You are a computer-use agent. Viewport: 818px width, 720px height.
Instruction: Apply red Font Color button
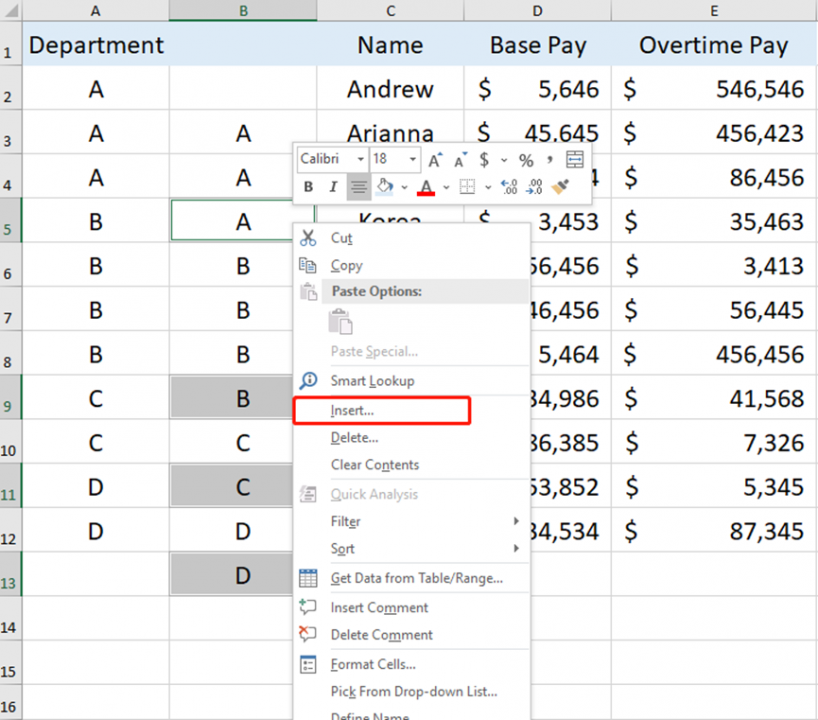[x=426, y=187]
